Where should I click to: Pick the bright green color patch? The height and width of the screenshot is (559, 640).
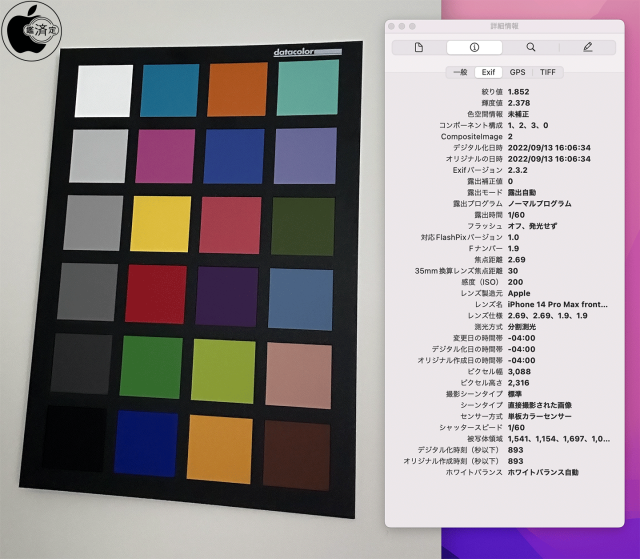(x=150, y=368)
